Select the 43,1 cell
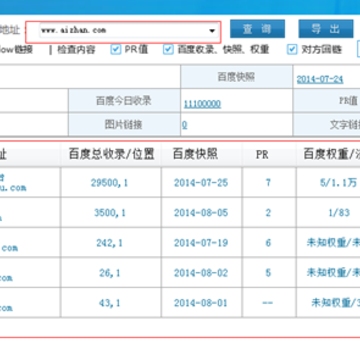Image resolution: width=360 pixels, height=360 pixels. point(111,303)
